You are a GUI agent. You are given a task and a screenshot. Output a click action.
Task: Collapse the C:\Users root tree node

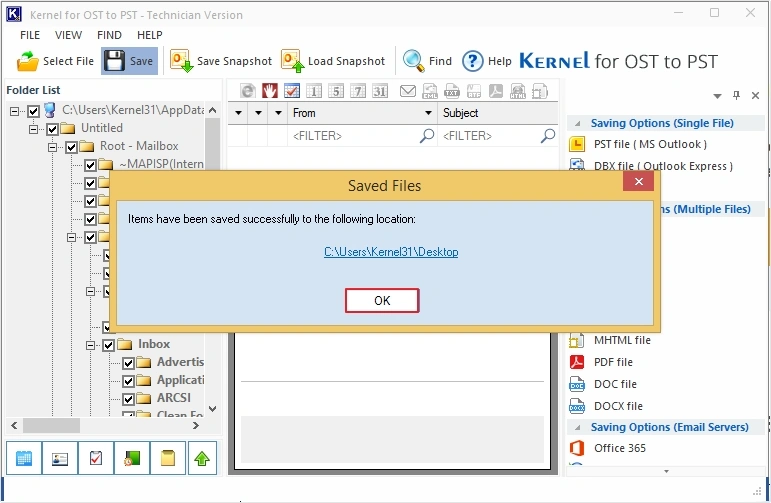(x=14, y=111)
